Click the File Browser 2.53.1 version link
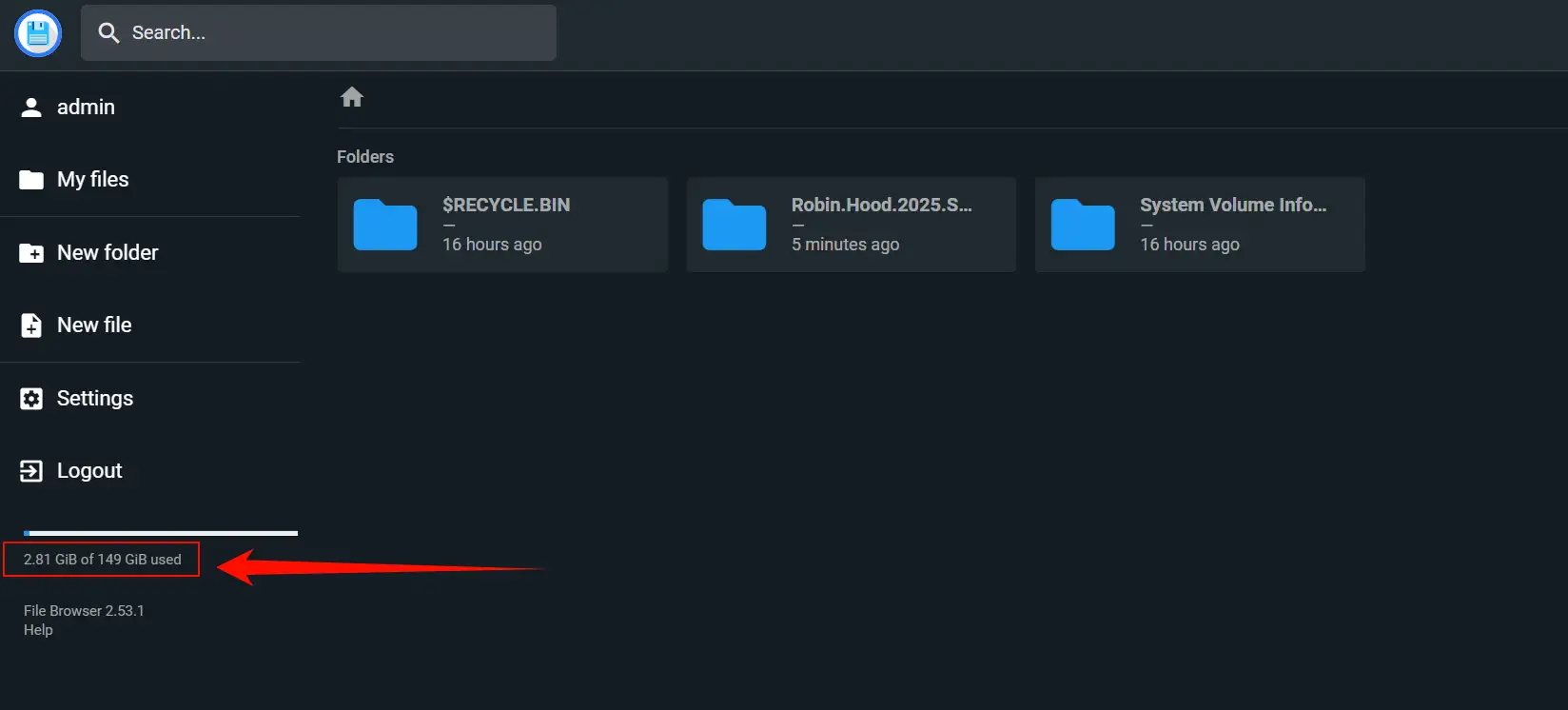1568x710 pixels. coord(84,611)
